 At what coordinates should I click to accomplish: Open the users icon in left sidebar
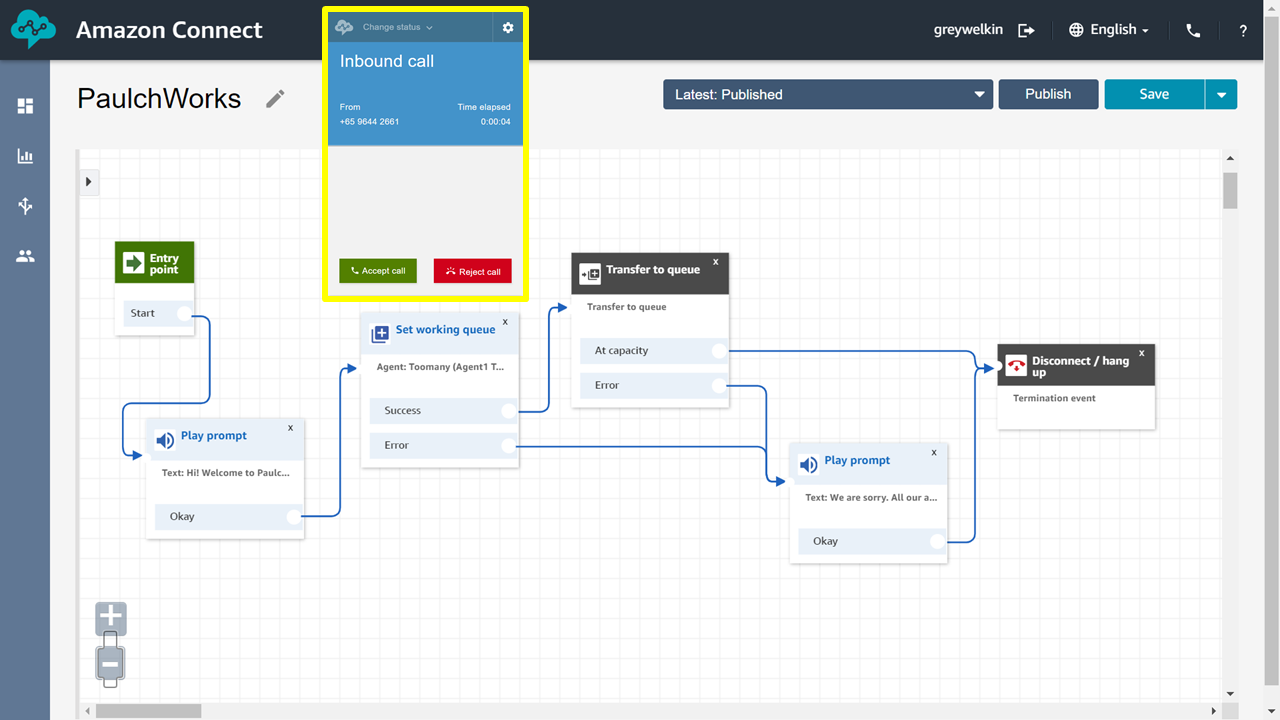(x=25, y=256)
